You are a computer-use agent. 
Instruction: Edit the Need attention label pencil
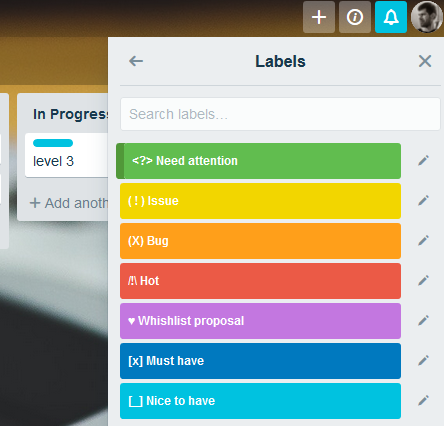tap(423, 161)
